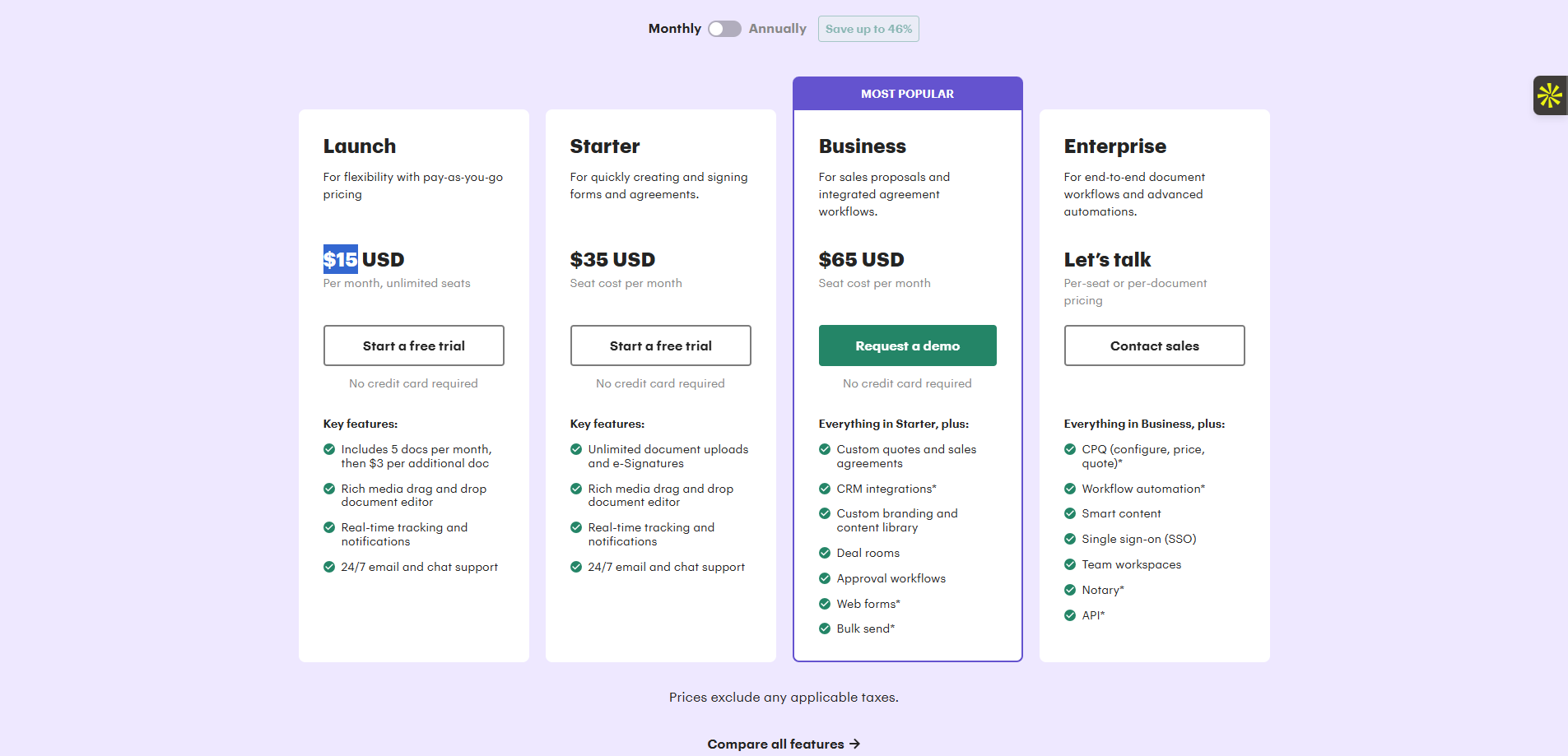The height and width of the screenshot is (756, 1568).
Task: Click the Contact sales button
Action: [x=1154, y=346]
